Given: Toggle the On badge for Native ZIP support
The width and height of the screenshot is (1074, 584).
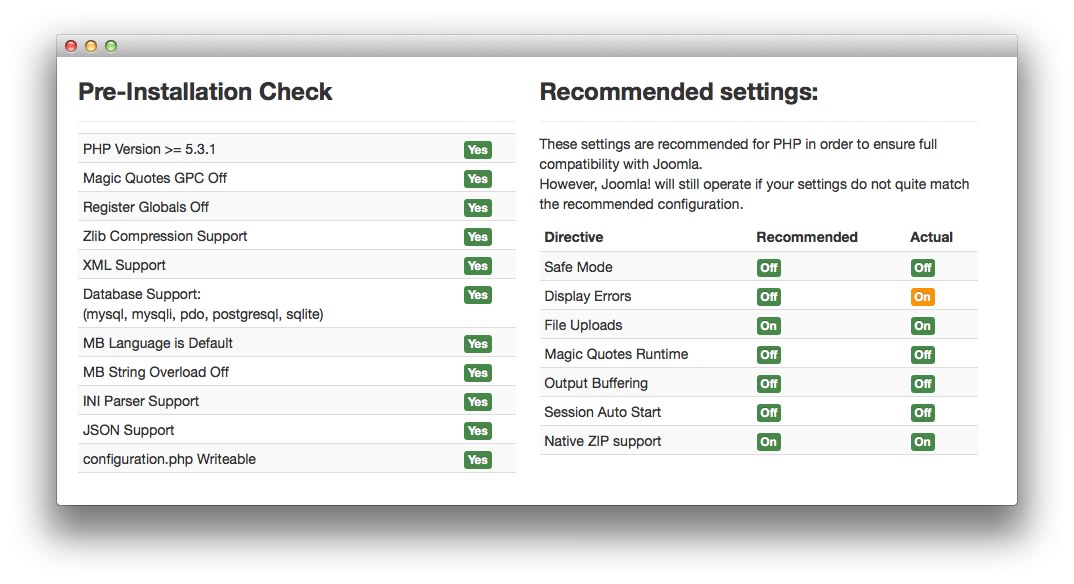Looking at the screenshot, I should (922, 441).
